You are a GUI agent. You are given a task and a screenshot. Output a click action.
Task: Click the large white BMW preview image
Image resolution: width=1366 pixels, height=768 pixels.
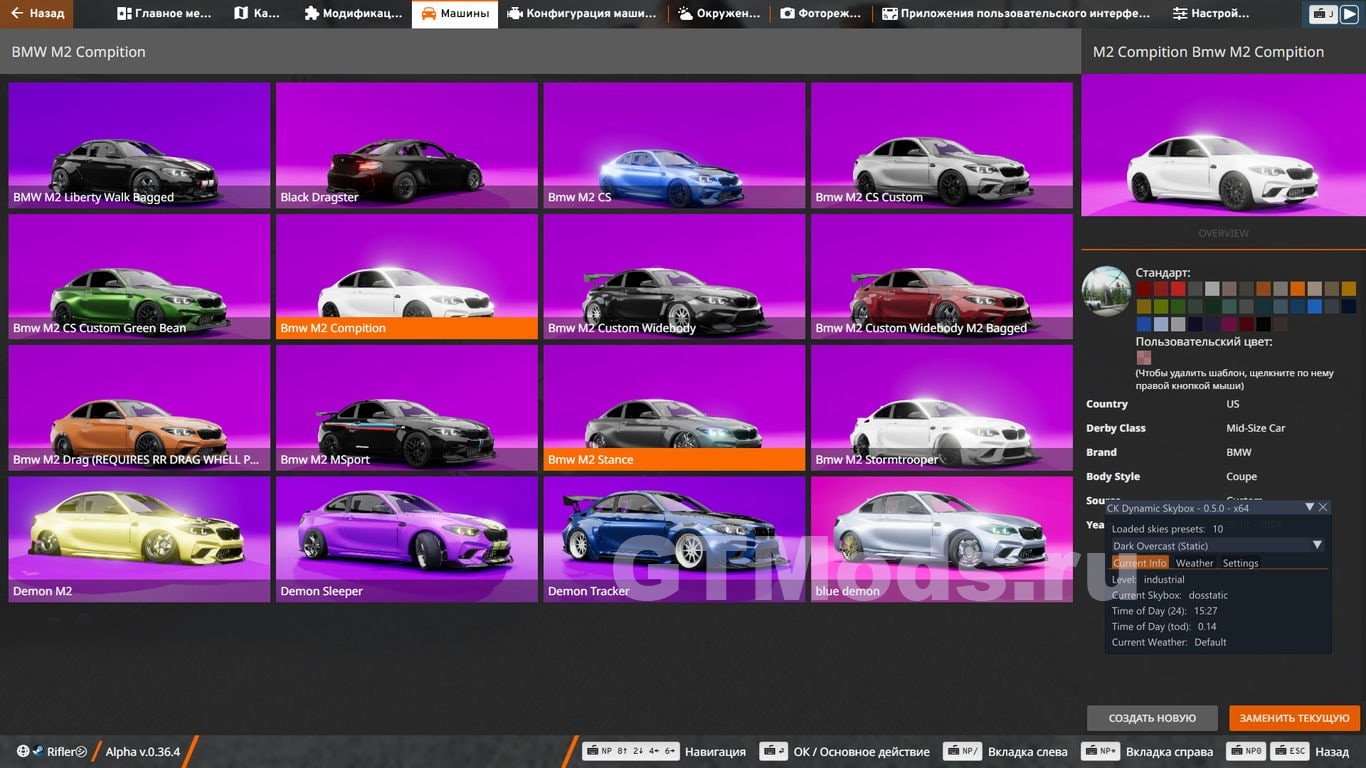(x=1223, y=145)
